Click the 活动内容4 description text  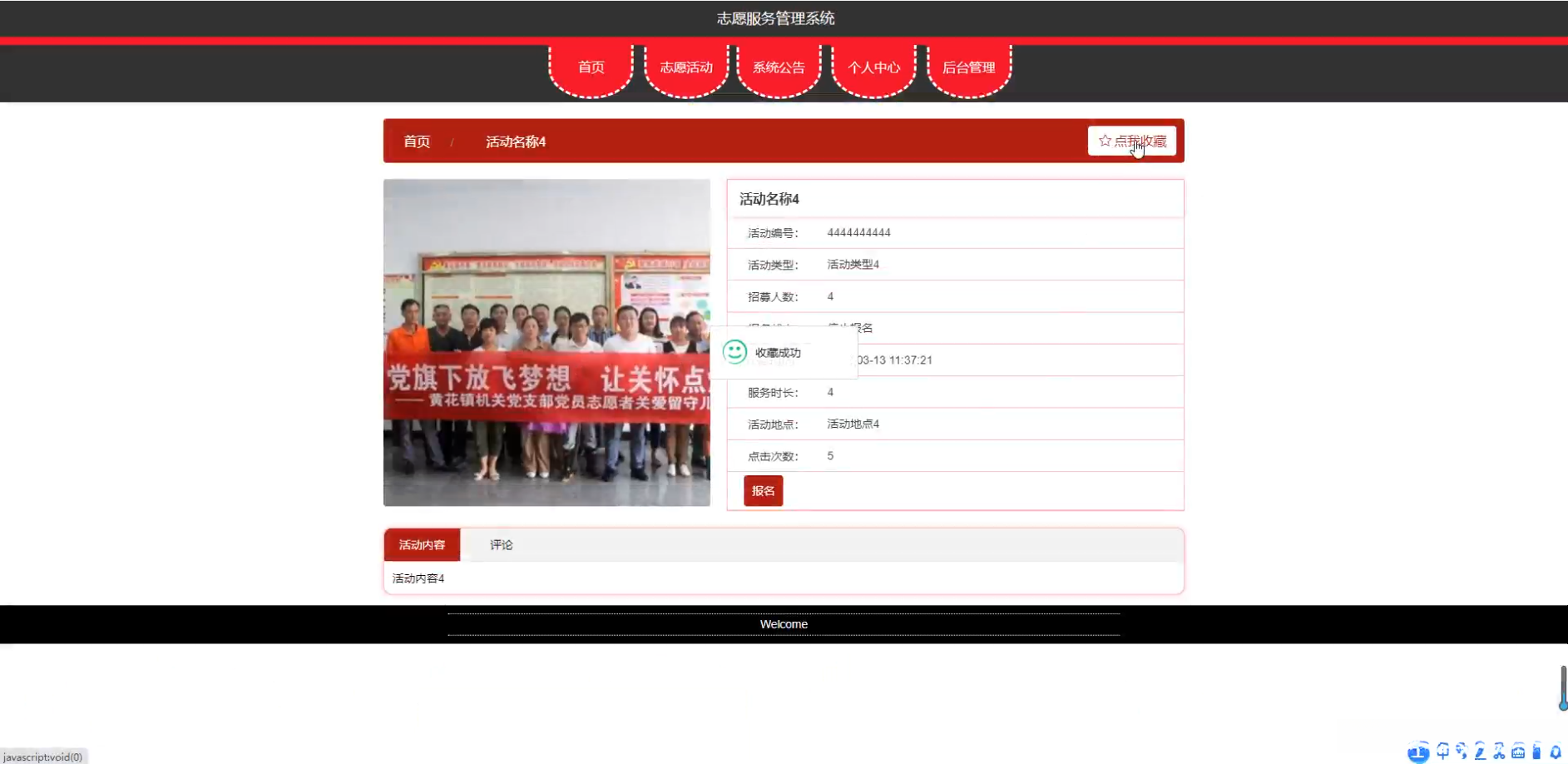pyautogui.click(x=418, y=578)
